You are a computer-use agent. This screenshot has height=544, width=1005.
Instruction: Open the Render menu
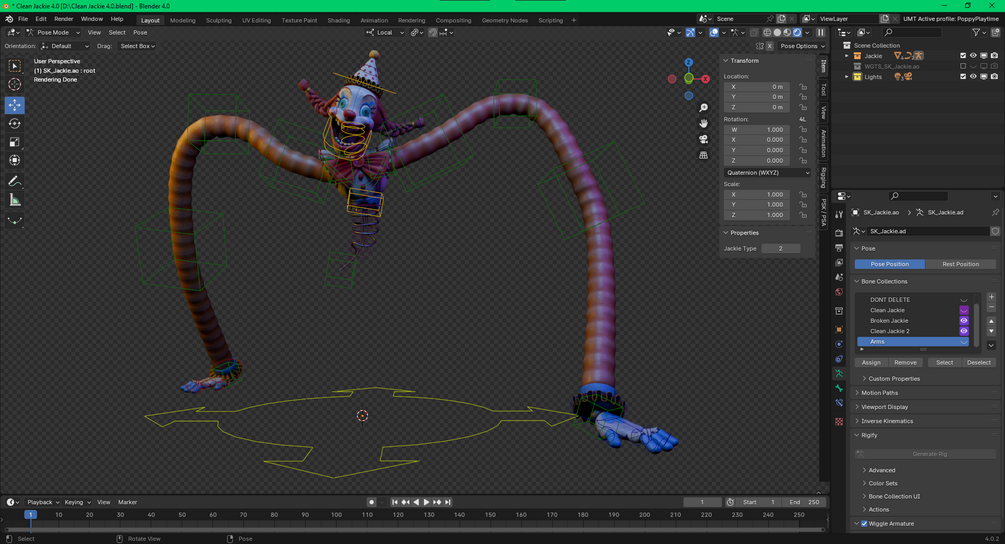pyautogui.click(x=63, y=19)
